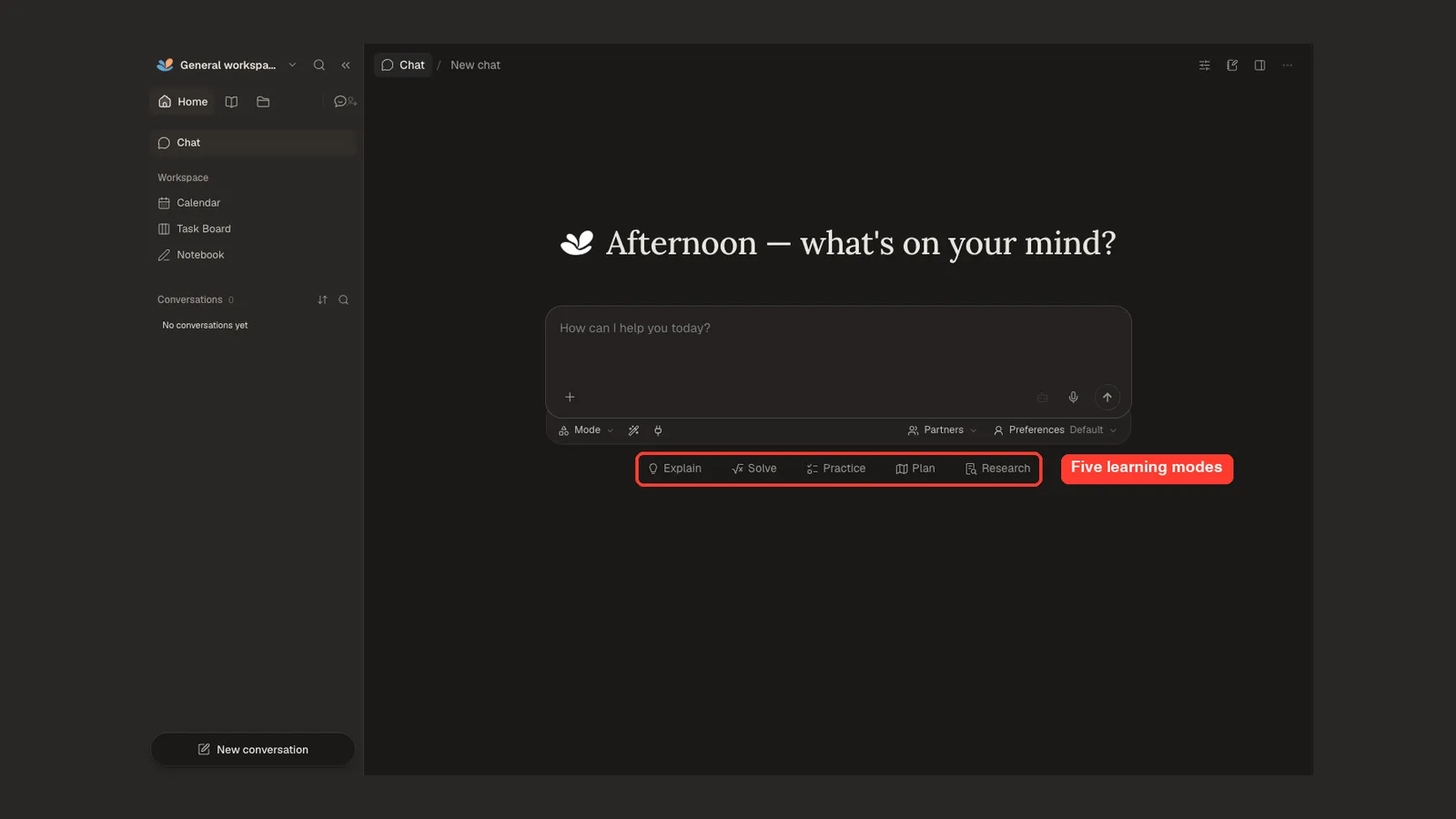Open the more options ellipsis menu
Screen dimensions: 1456x819
1288,66
